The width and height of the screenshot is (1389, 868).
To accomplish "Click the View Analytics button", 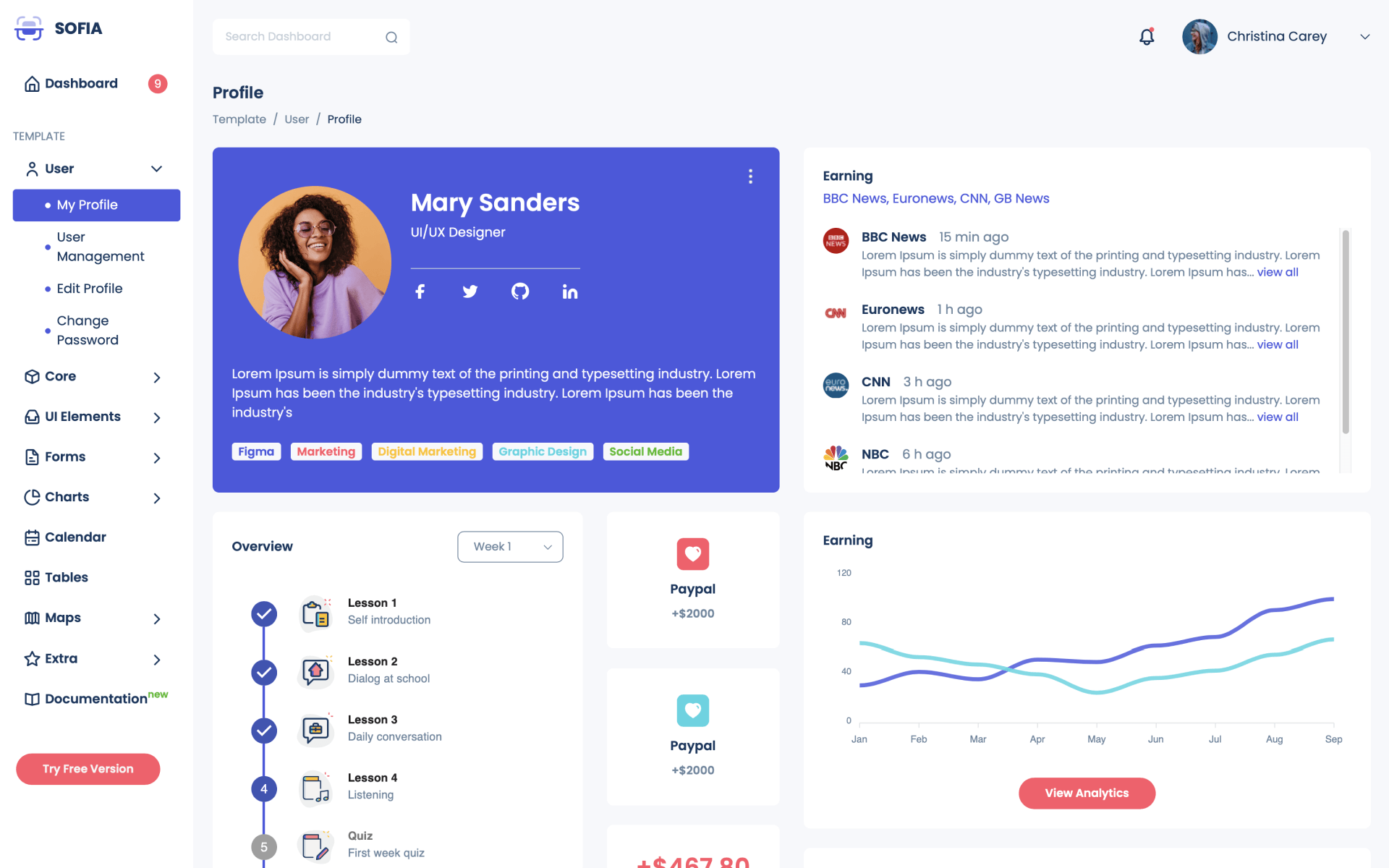I will (x=1087, y=793).
